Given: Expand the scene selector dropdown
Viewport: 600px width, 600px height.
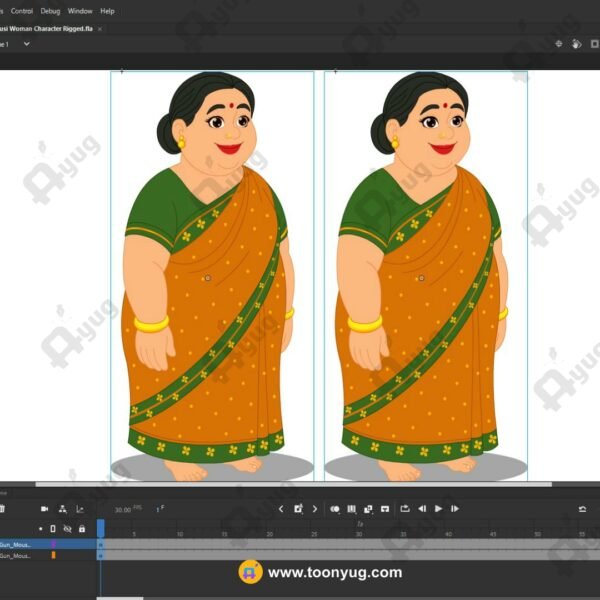Looking at the screenshot, I should pyautogui.click(x=26, y=44).
